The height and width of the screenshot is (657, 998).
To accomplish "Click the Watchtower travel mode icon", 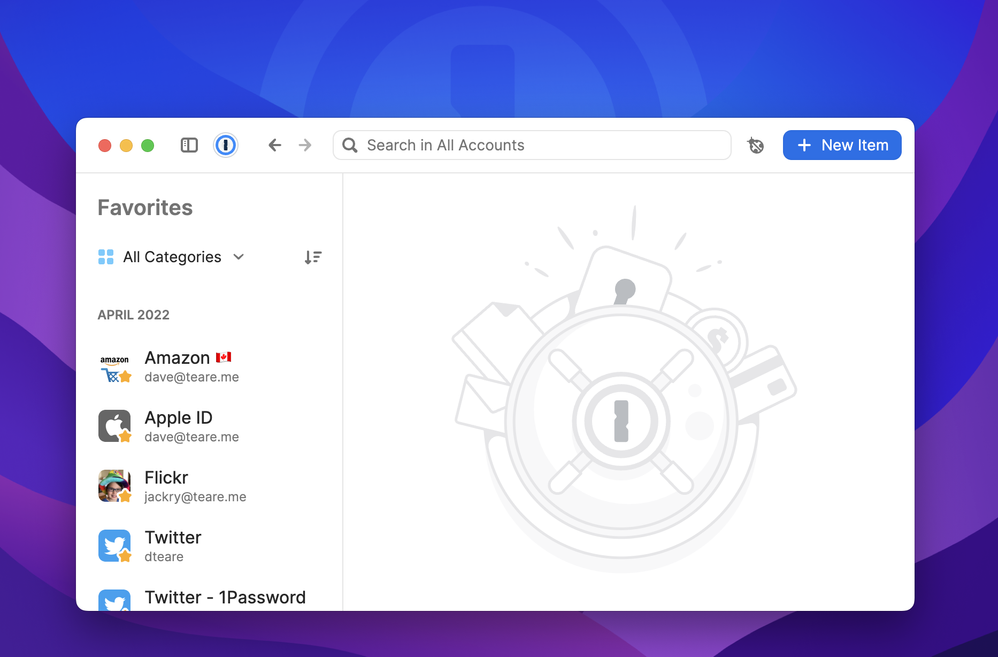I will (756, 146).
